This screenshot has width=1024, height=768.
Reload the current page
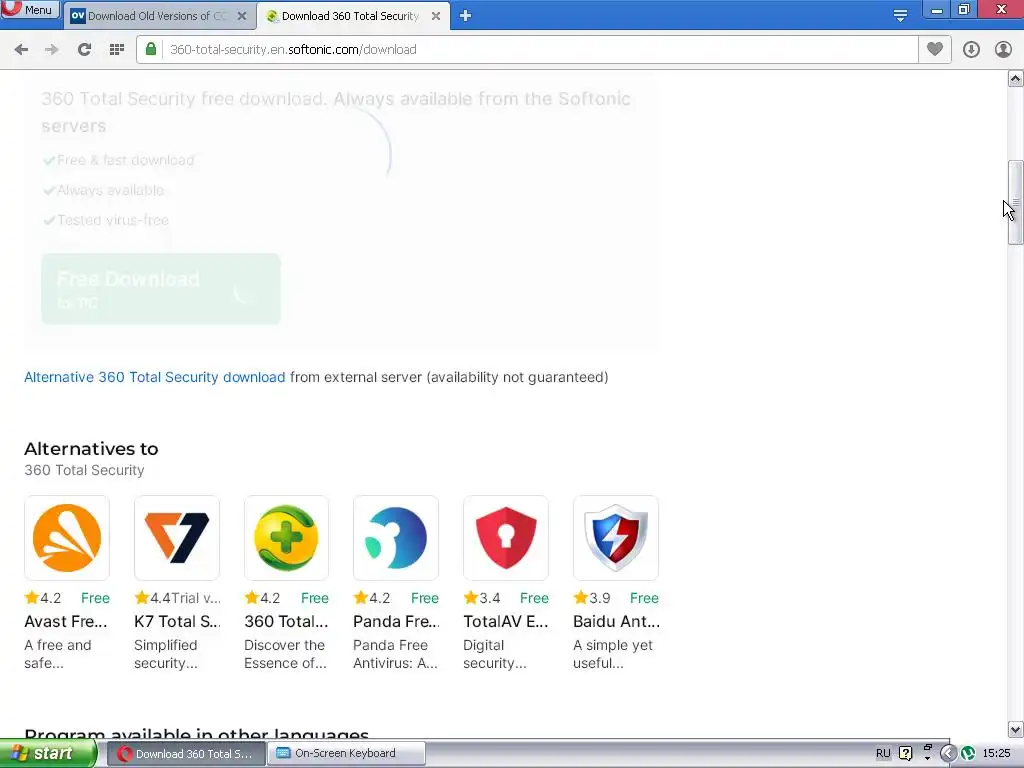click(x=84, y=50)
